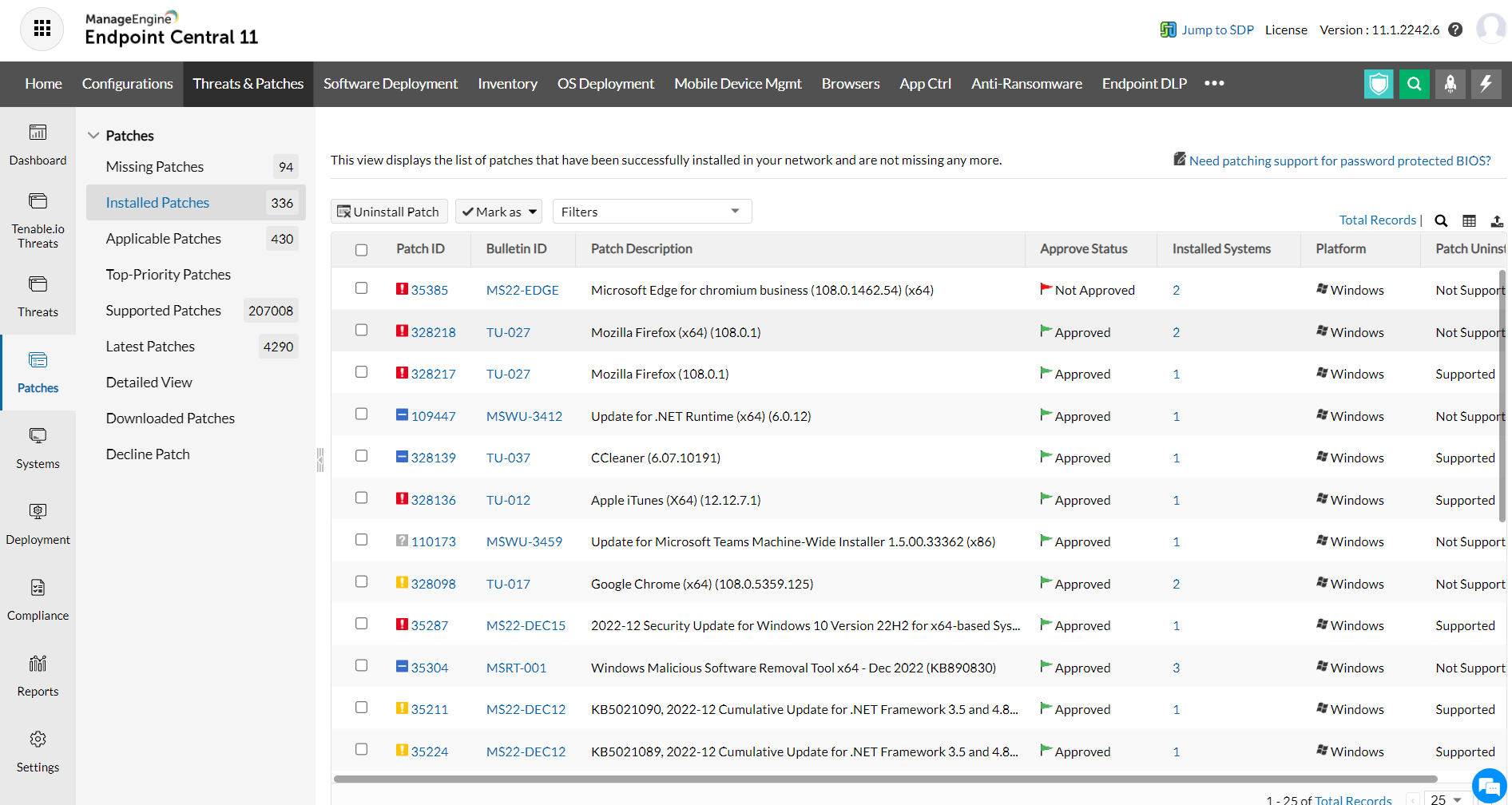Open the apps grid launcher icon
1512x805 pixels.
coord(42,30)
